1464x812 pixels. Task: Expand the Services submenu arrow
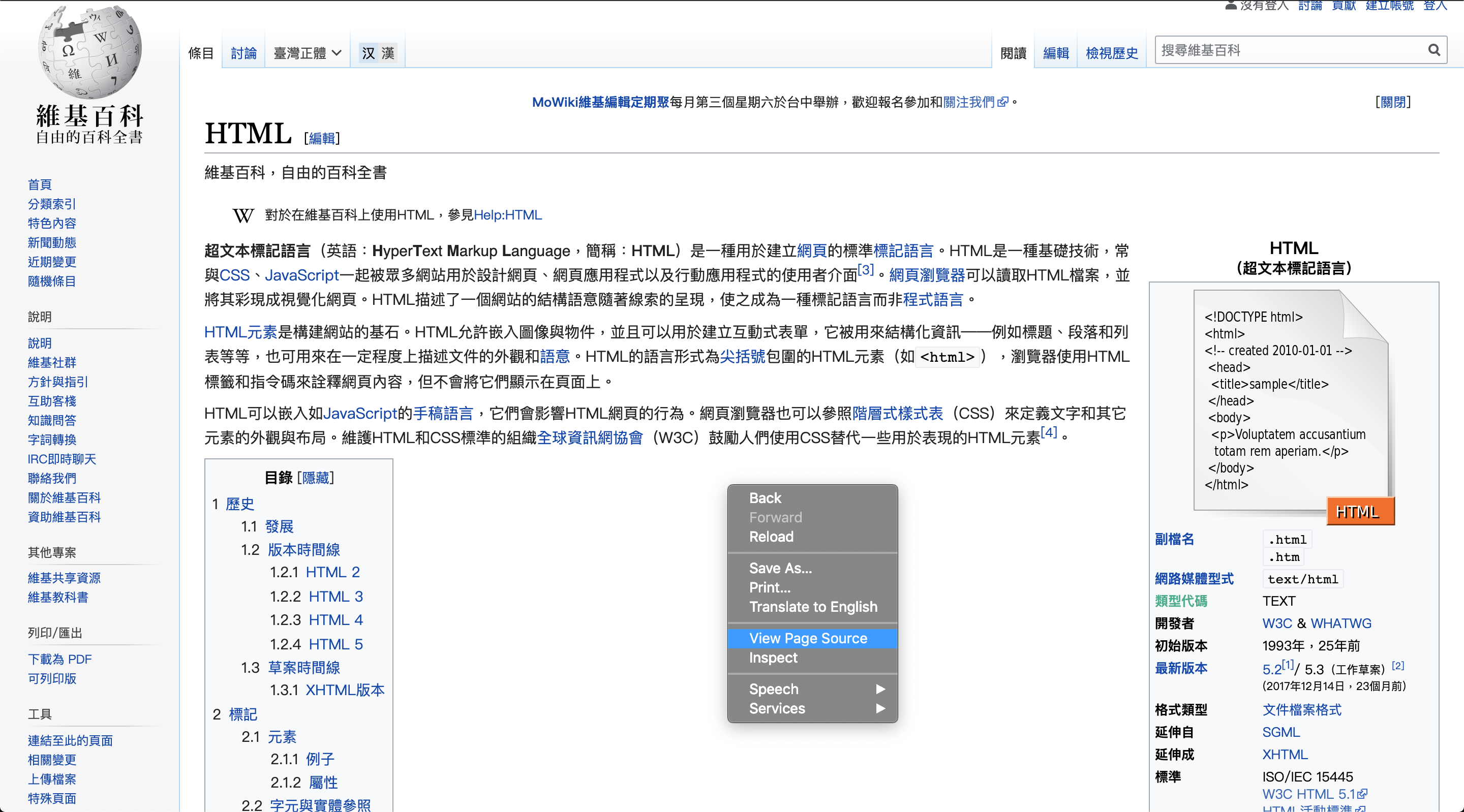880,708
